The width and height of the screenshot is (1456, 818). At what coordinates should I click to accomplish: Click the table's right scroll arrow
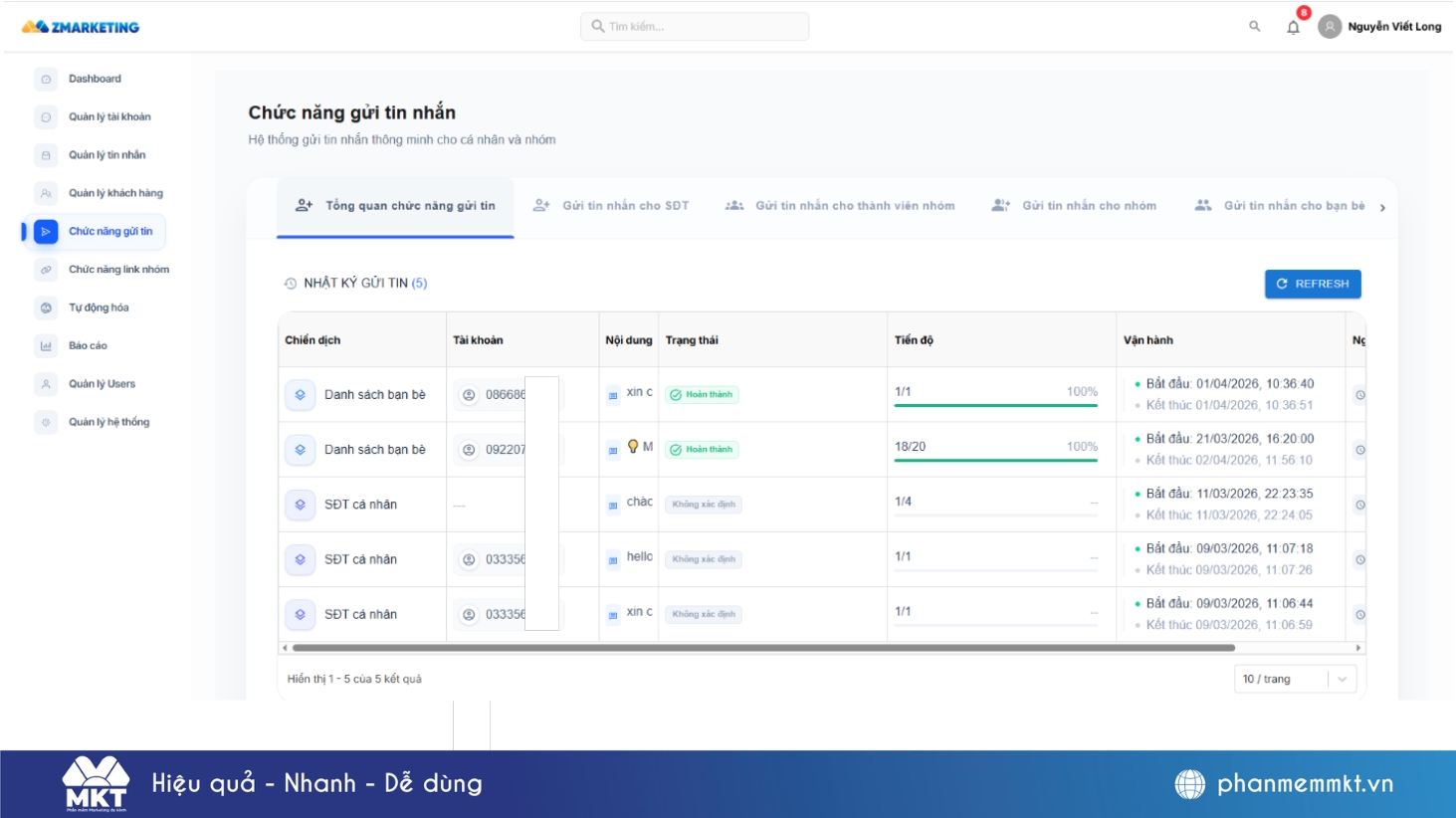click(1358, 648)
